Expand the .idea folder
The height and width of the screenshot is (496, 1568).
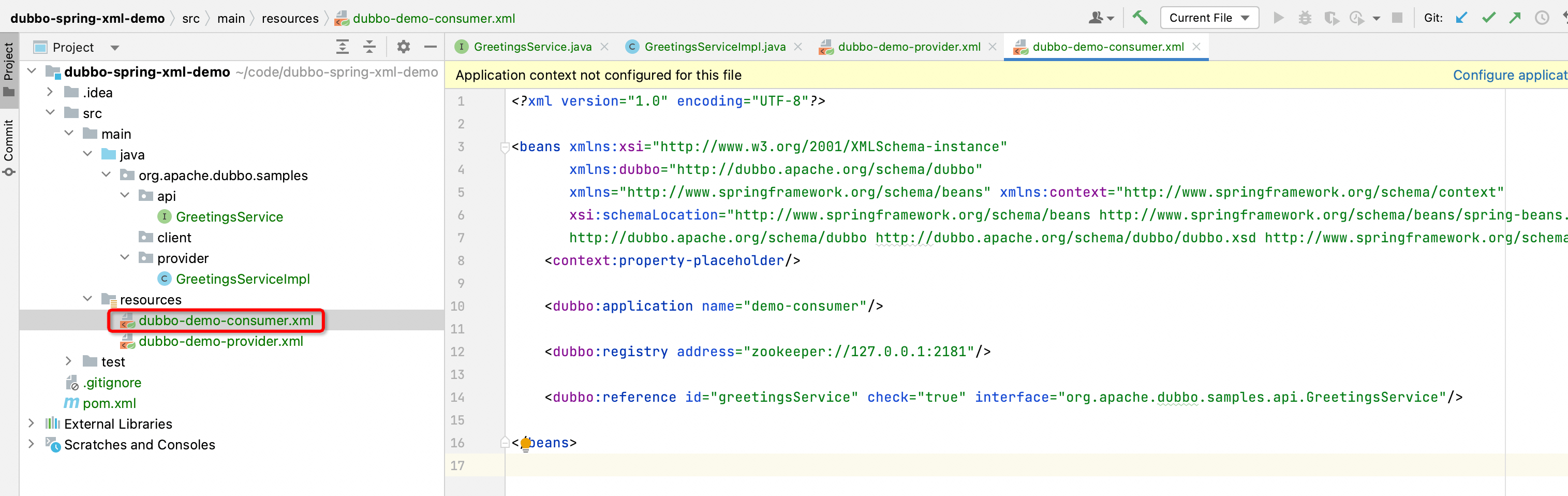[50, 92]
